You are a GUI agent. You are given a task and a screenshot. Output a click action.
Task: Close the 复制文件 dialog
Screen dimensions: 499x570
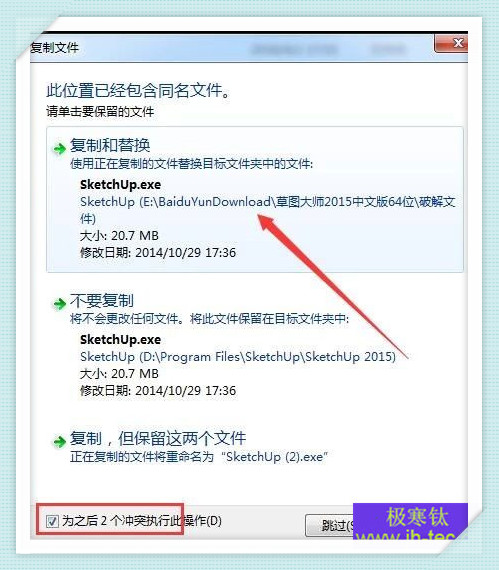tap(451, 44)
